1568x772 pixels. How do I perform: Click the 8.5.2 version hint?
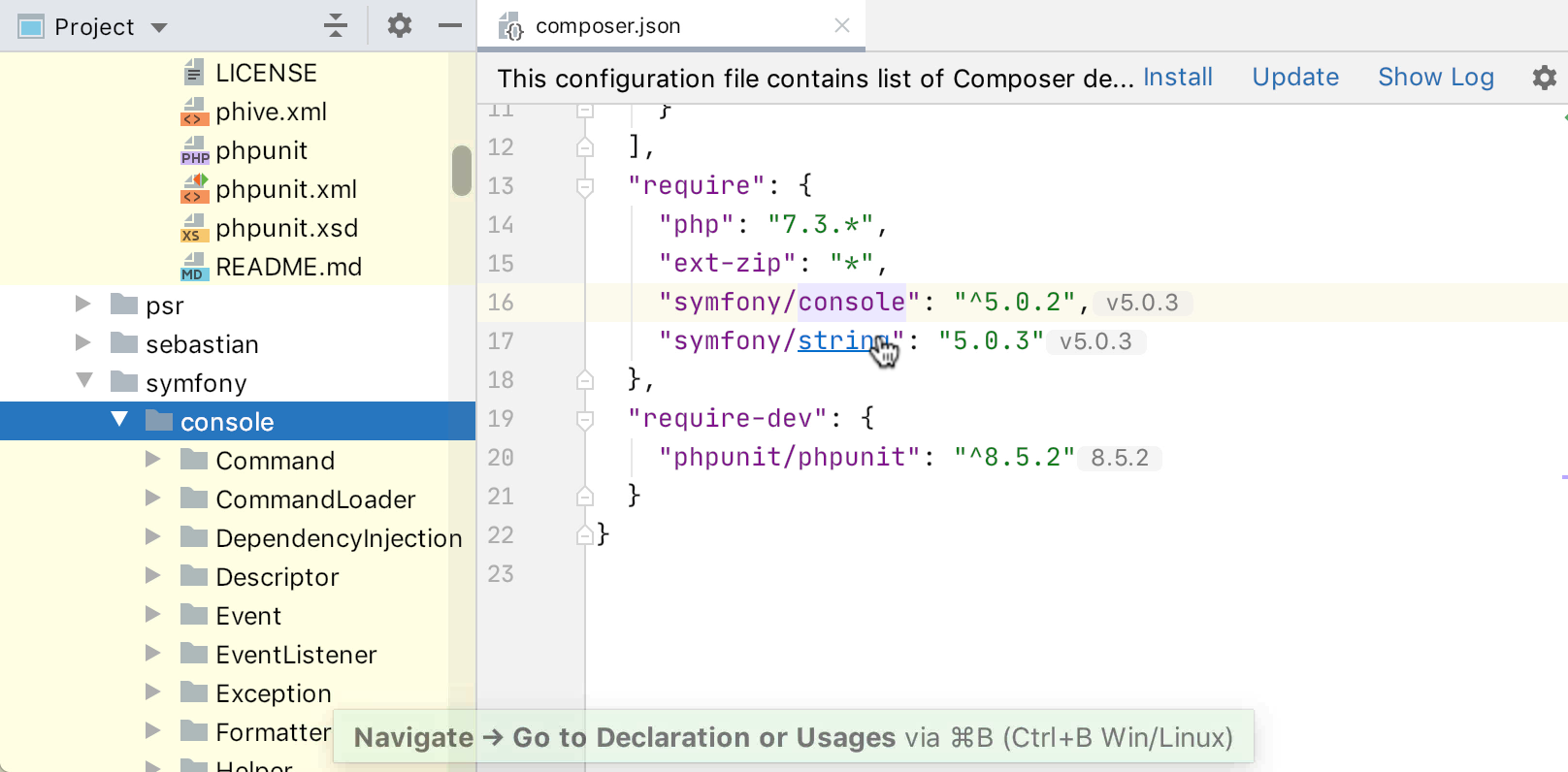[x=1120, y=458]
